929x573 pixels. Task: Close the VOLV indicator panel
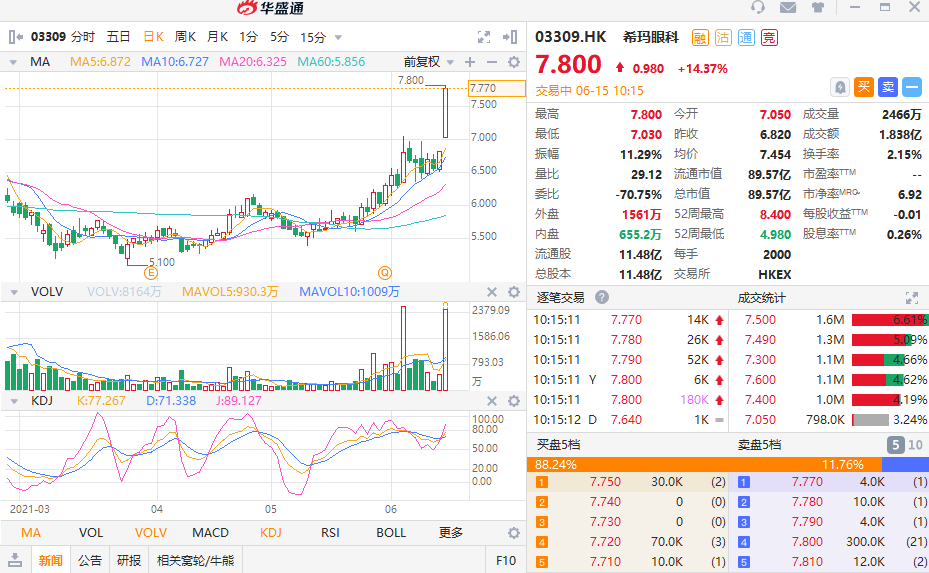(x=492, y=292)
